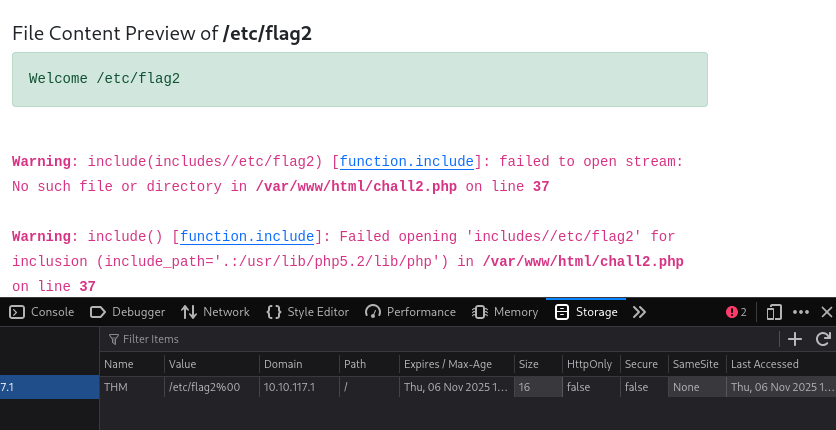
Task: Select the Storage tab
Action: point(586,312)
